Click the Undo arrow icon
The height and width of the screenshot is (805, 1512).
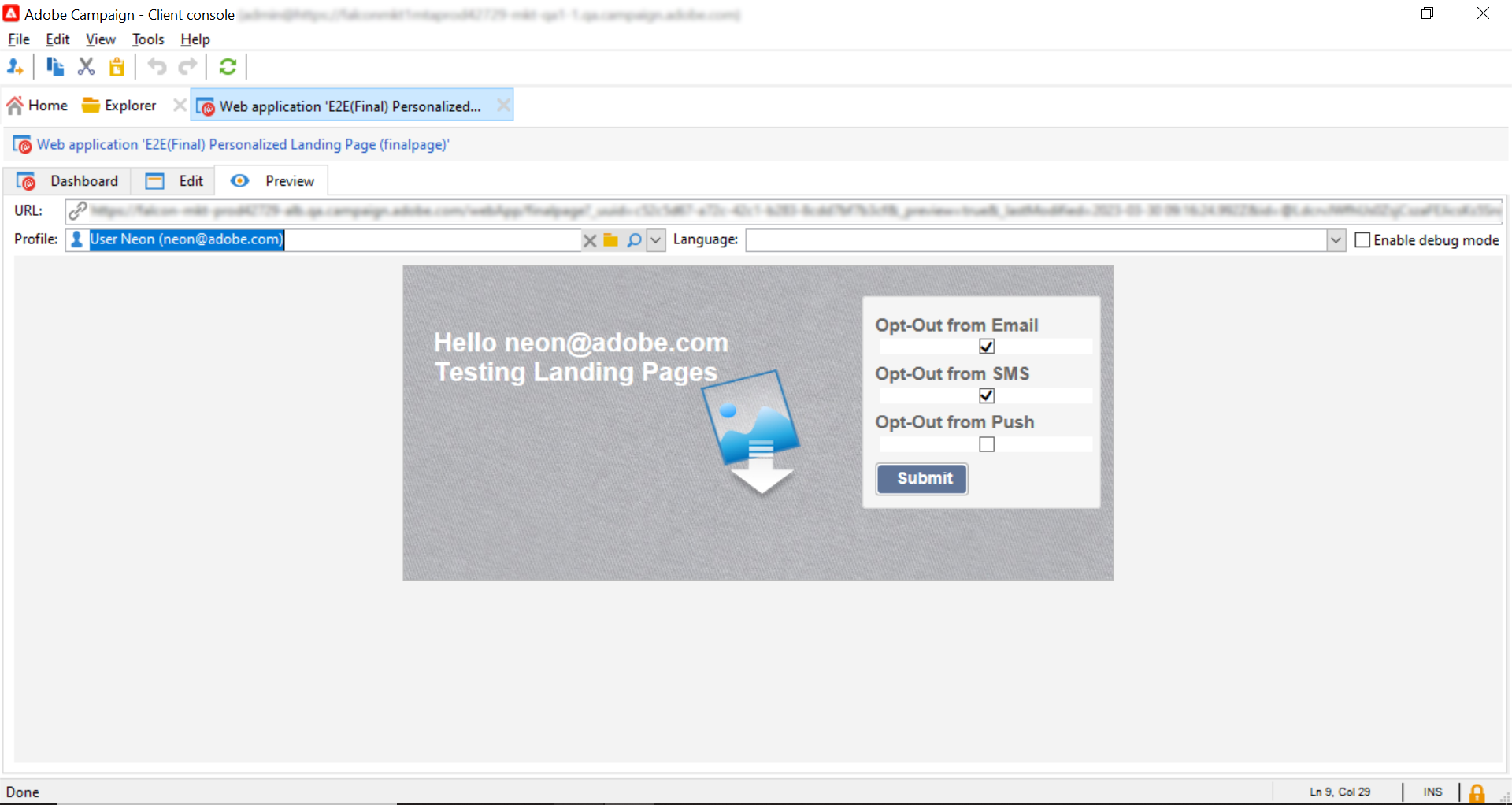(157, 67)
